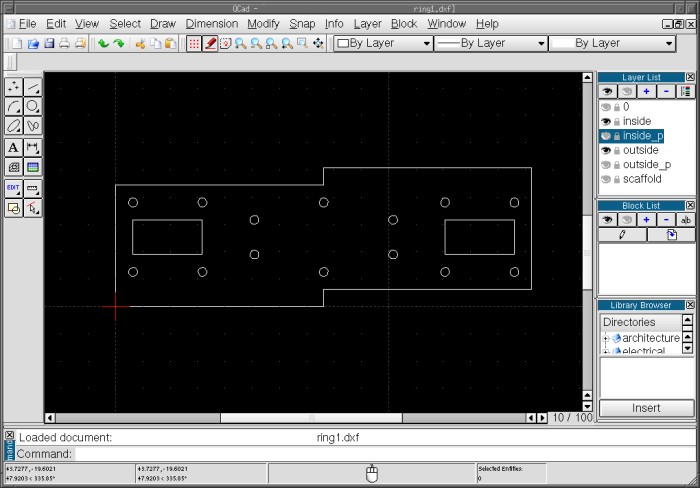
Task: Add a new layer with plus button
Action: coord(646,92)
